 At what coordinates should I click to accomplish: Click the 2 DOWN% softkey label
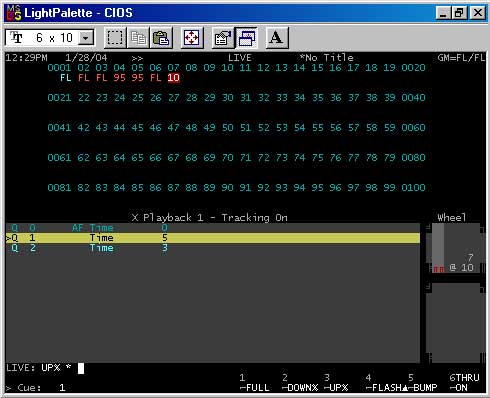point(300,383)
